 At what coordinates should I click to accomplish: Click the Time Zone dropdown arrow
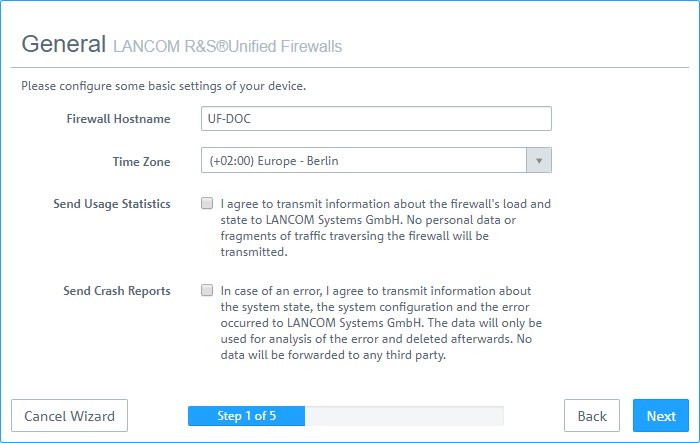coord(539,161)
